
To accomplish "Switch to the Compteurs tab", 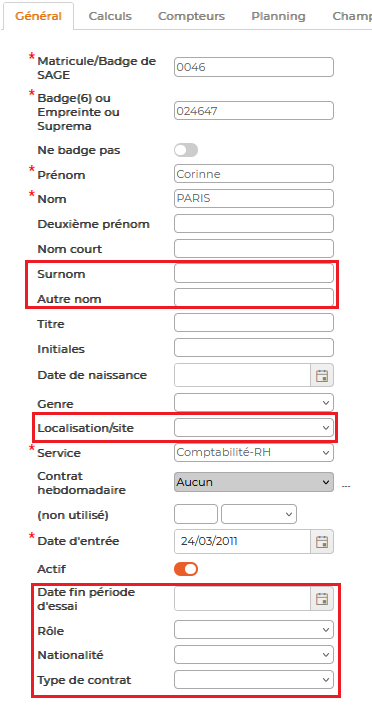I will coord(191,17).
